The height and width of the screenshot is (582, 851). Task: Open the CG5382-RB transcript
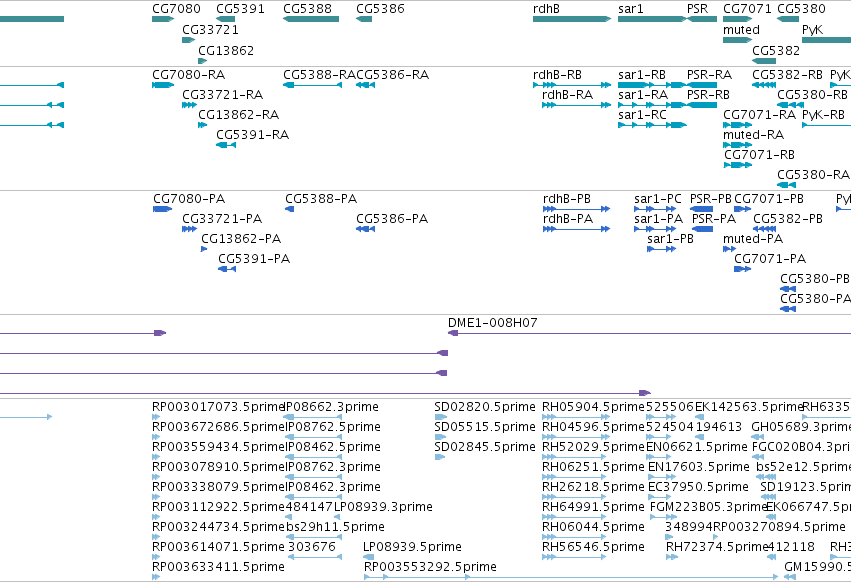(x=764, y=85)
